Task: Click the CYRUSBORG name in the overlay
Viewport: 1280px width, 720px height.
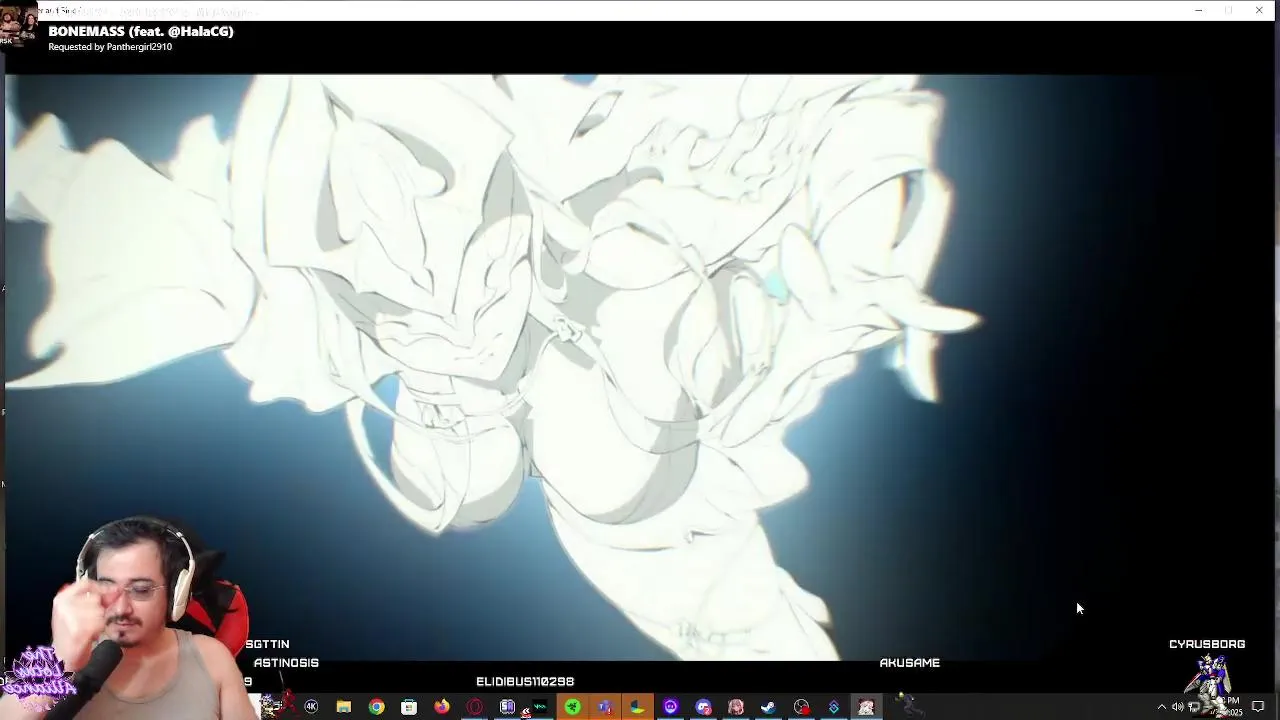Action: 1207,644
